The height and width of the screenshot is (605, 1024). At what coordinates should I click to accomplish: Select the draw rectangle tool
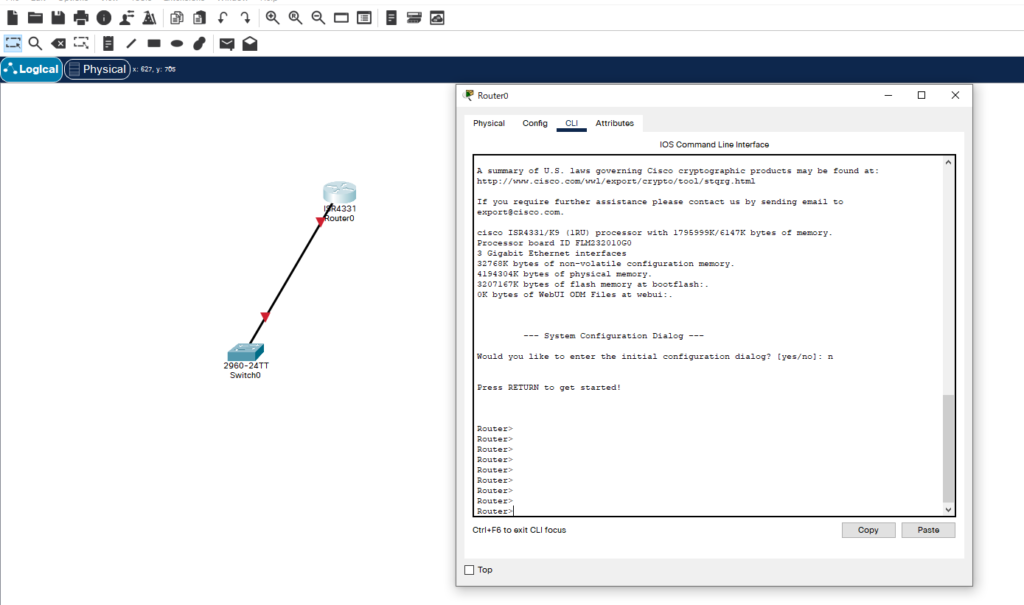click(154, 44)
